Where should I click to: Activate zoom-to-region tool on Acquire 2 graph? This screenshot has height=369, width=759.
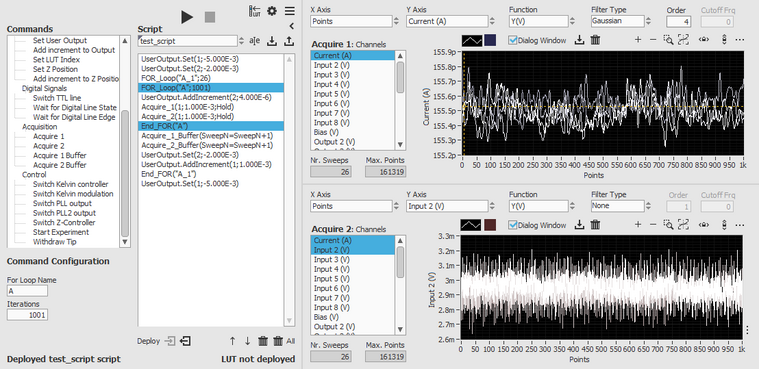tap(668, 225)
